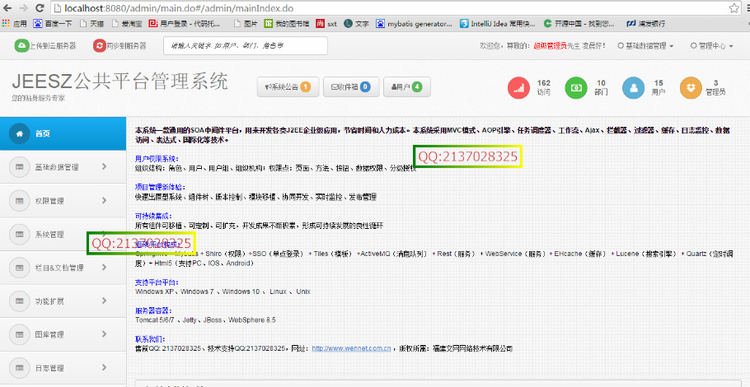Click the 可持续集成 heading
The height and width of the screenshot is (387, 750).
(x=154, y=216)
